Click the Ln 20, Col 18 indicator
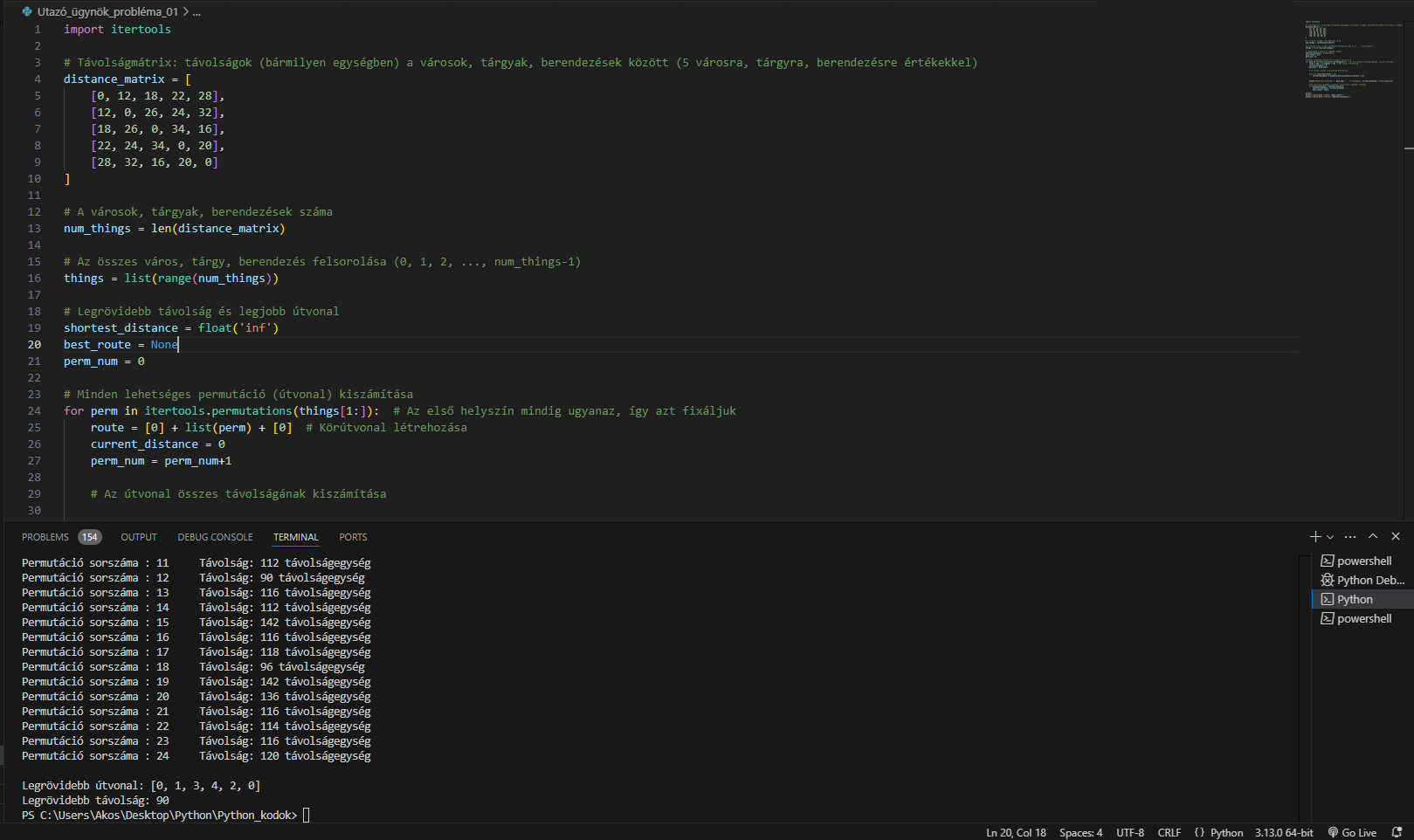The image size is (1414, 840). point(1016,832)
